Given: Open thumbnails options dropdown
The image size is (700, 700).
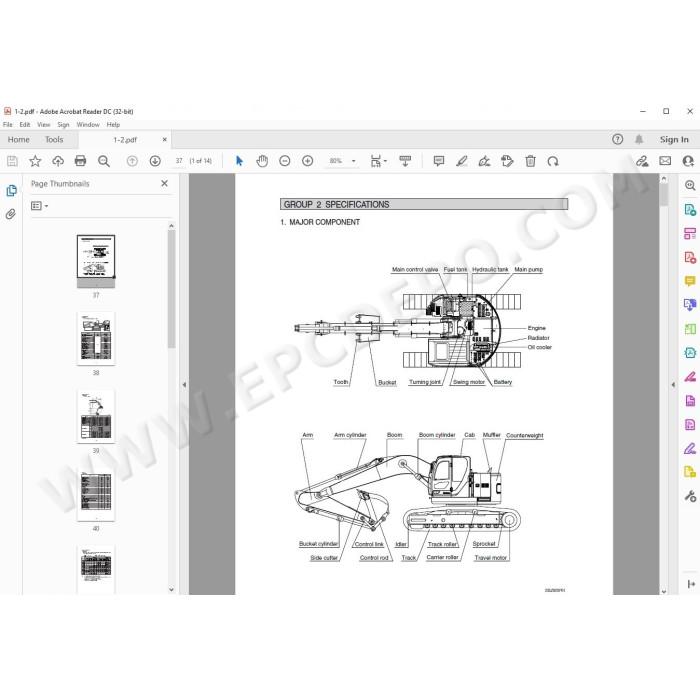Looking at the screenshot, I should pos(39,206).
